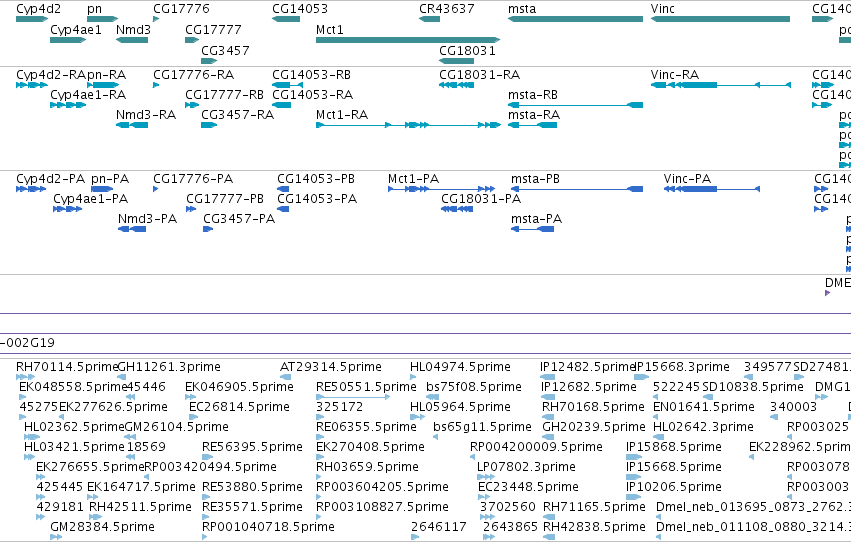This screenshot has width=851, height=542.
Task: Select the Cyp4d2-RA transcript label
Action: coord(51,74)
